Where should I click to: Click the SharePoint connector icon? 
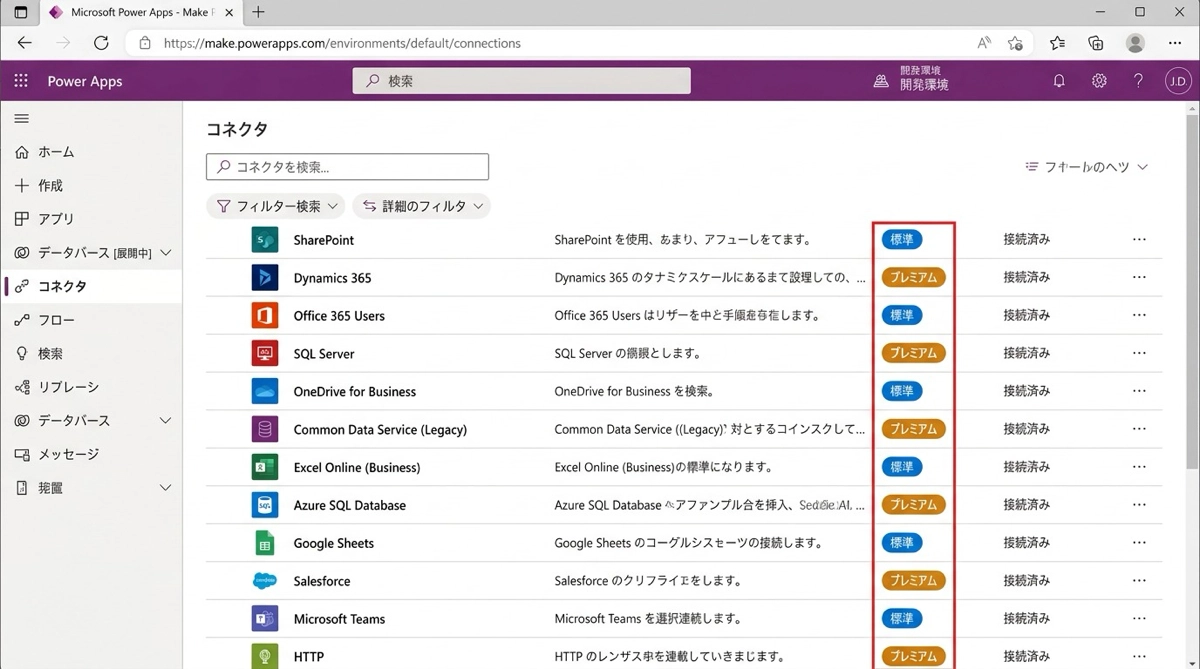265,240
